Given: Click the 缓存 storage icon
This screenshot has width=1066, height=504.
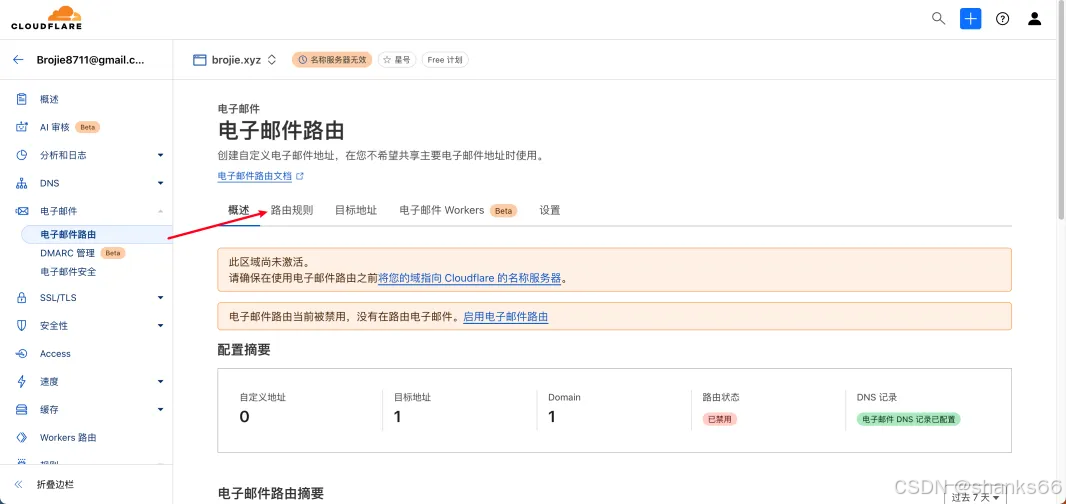Looking at the screenshot, I should point(22,409).
